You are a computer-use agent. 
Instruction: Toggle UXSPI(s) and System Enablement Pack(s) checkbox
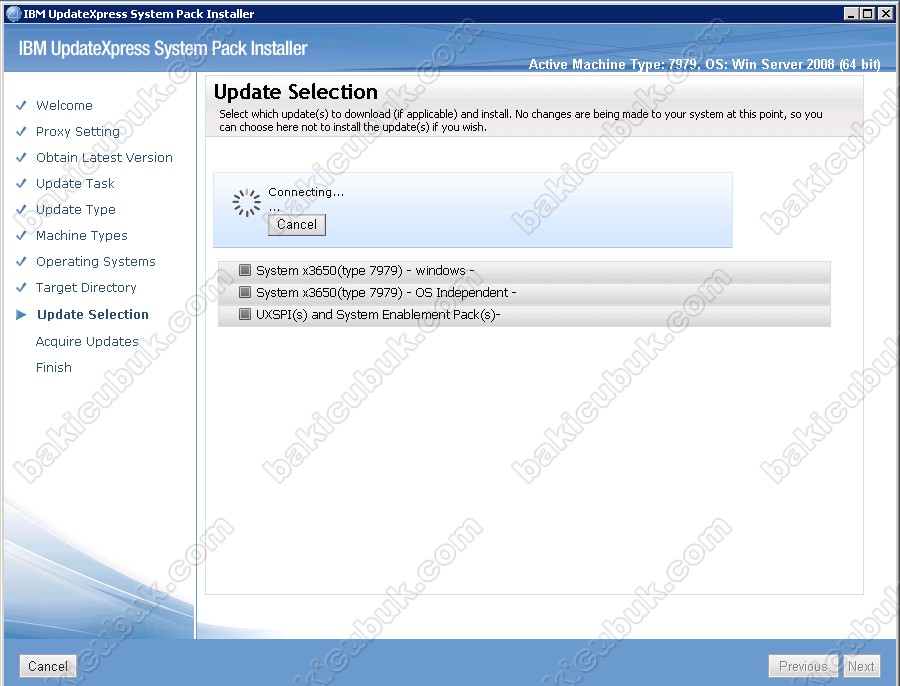coord(245,315)
